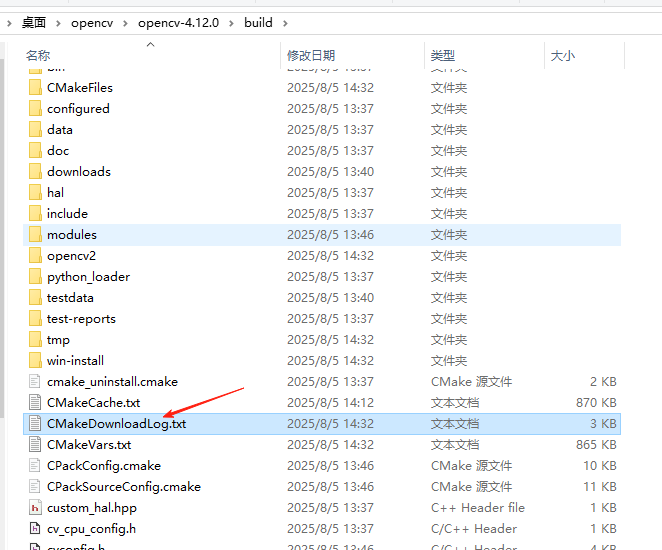Image resolution: width=662 pixels, height=550 pixels.
Task: Select the CMakeCache.txt file icon
Action: pos(35,403)
